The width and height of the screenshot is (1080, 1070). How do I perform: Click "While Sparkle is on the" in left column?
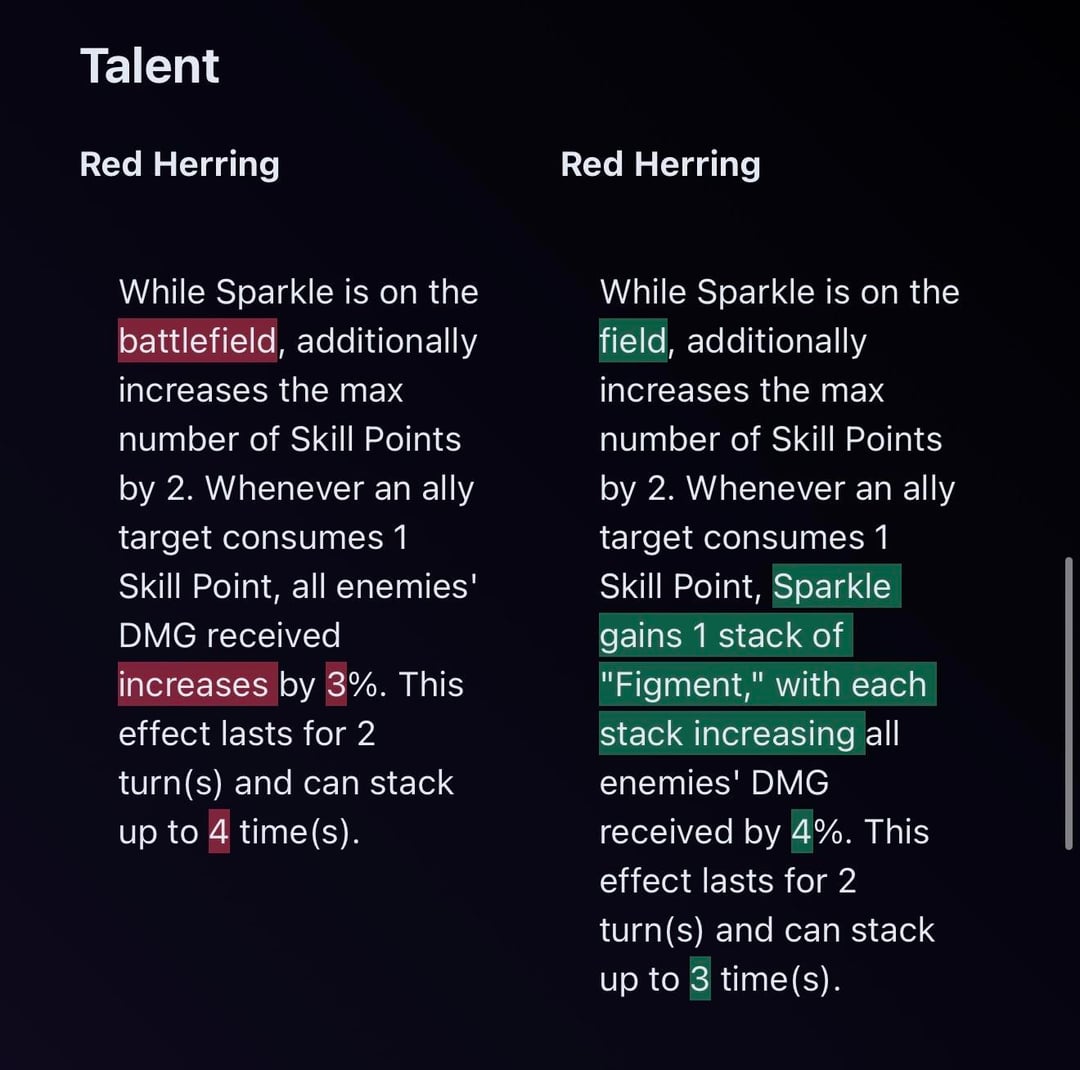click(x=298, y=292)
